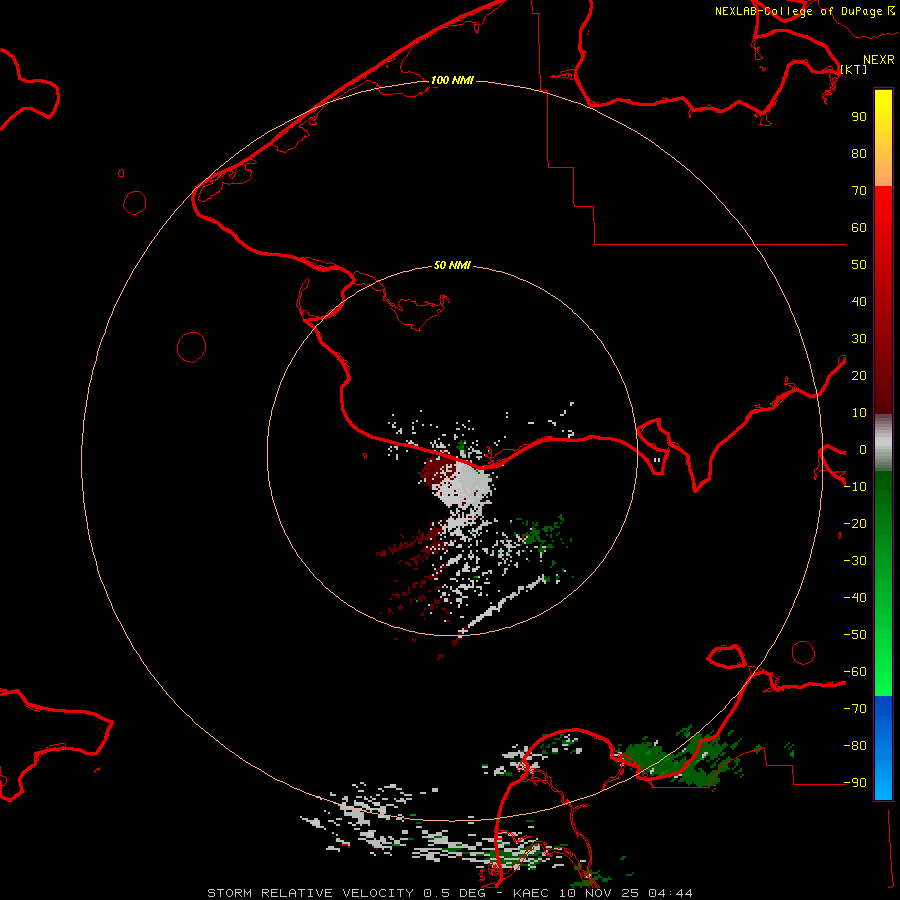Click the "-50" scale value
This screenshot has width=900, height=900.
[x=855, y=634]
